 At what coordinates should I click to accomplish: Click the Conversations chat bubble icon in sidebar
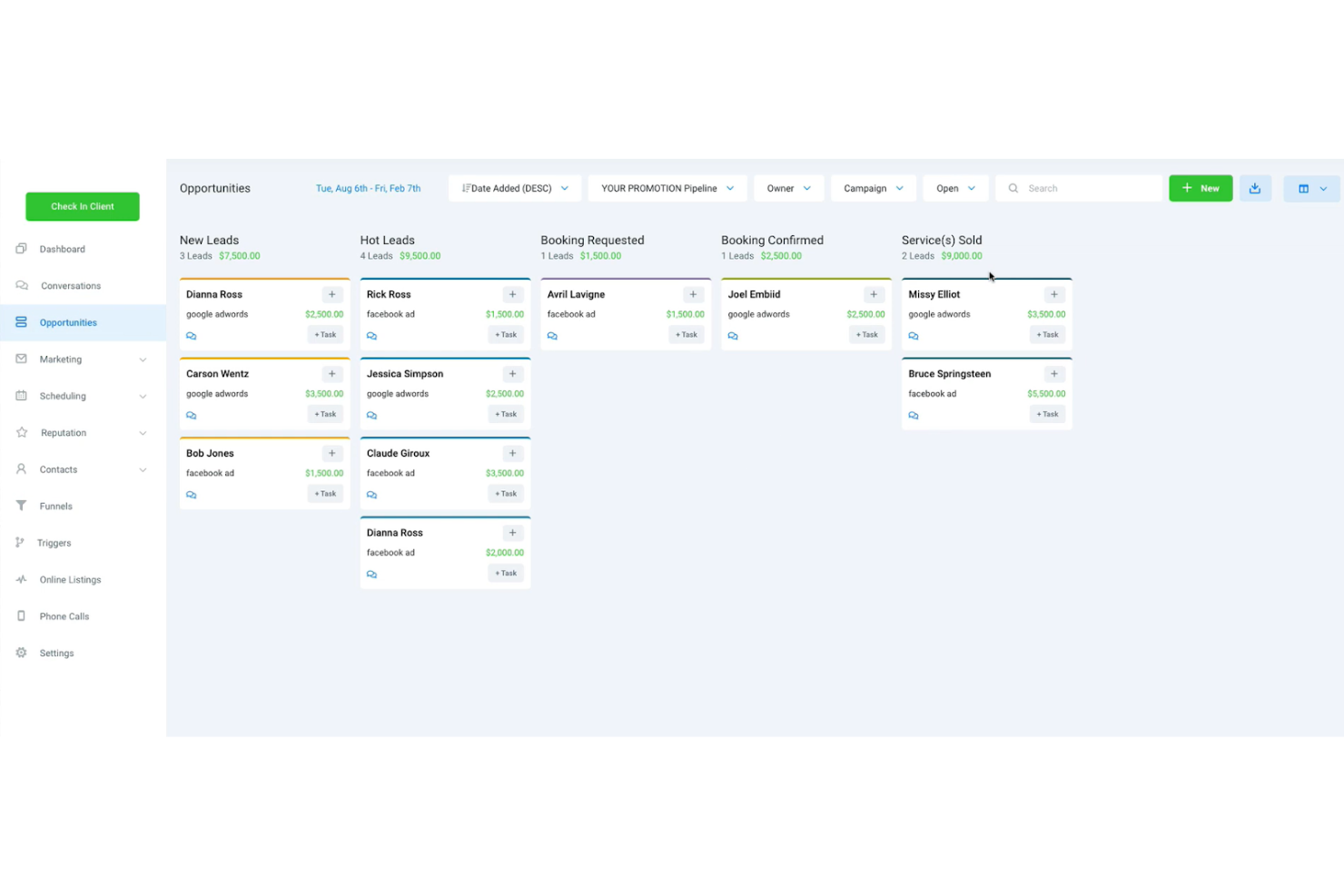tap(22, 285)
